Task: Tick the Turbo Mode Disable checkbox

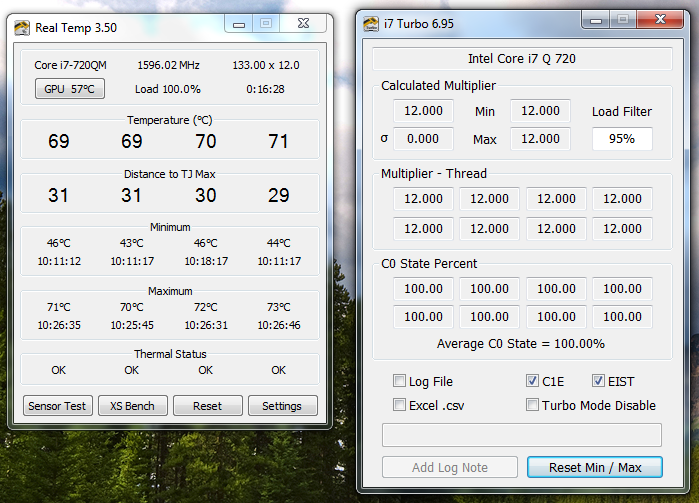Action: click(x=532, y=405)
